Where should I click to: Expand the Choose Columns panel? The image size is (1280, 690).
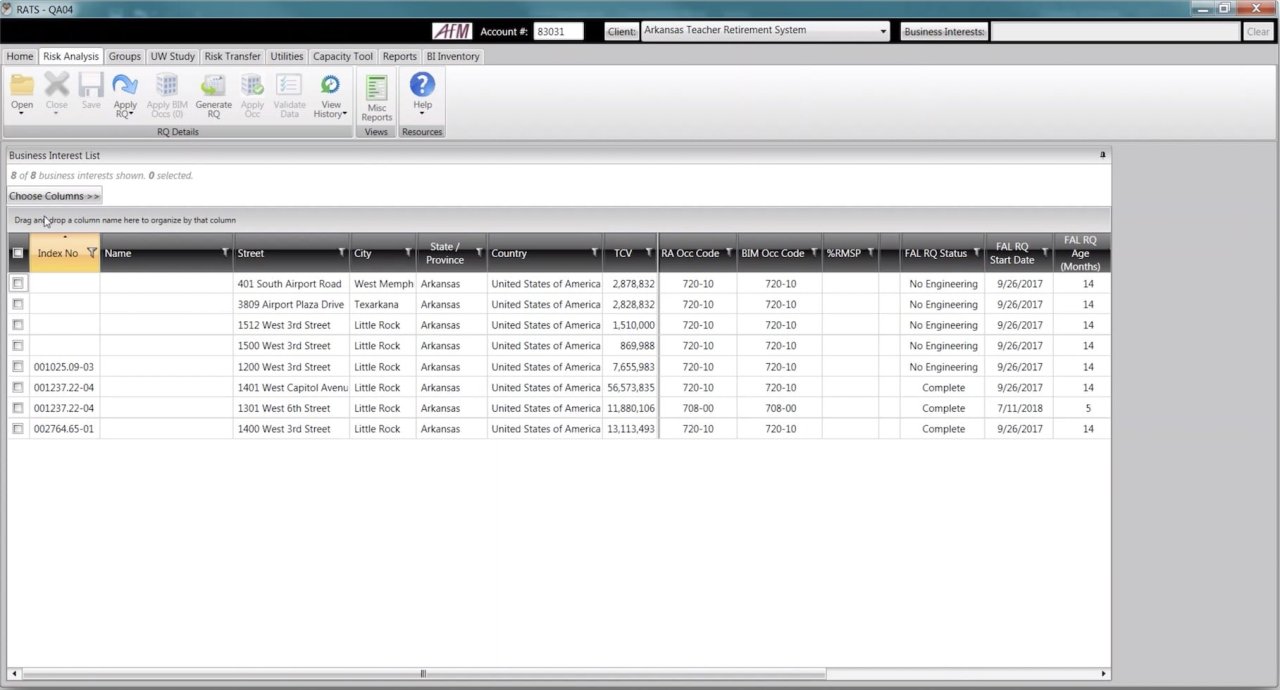click(54, 196)
